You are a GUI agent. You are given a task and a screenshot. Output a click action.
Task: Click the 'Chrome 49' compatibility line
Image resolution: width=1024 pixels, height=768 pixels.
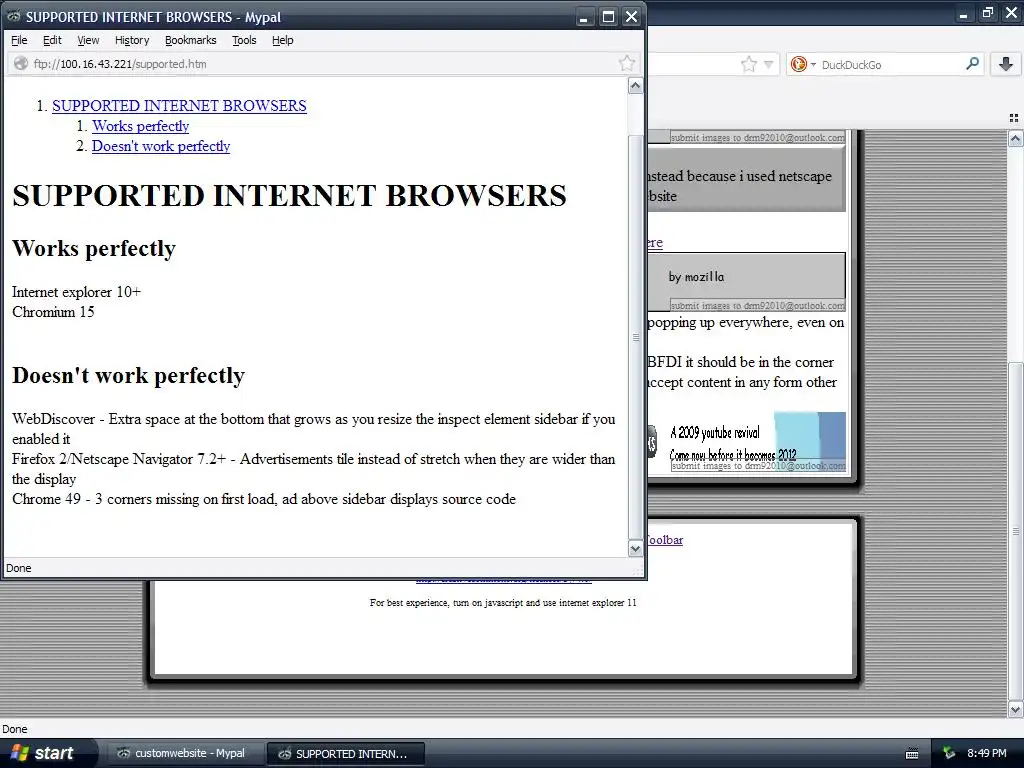(264, 500)
